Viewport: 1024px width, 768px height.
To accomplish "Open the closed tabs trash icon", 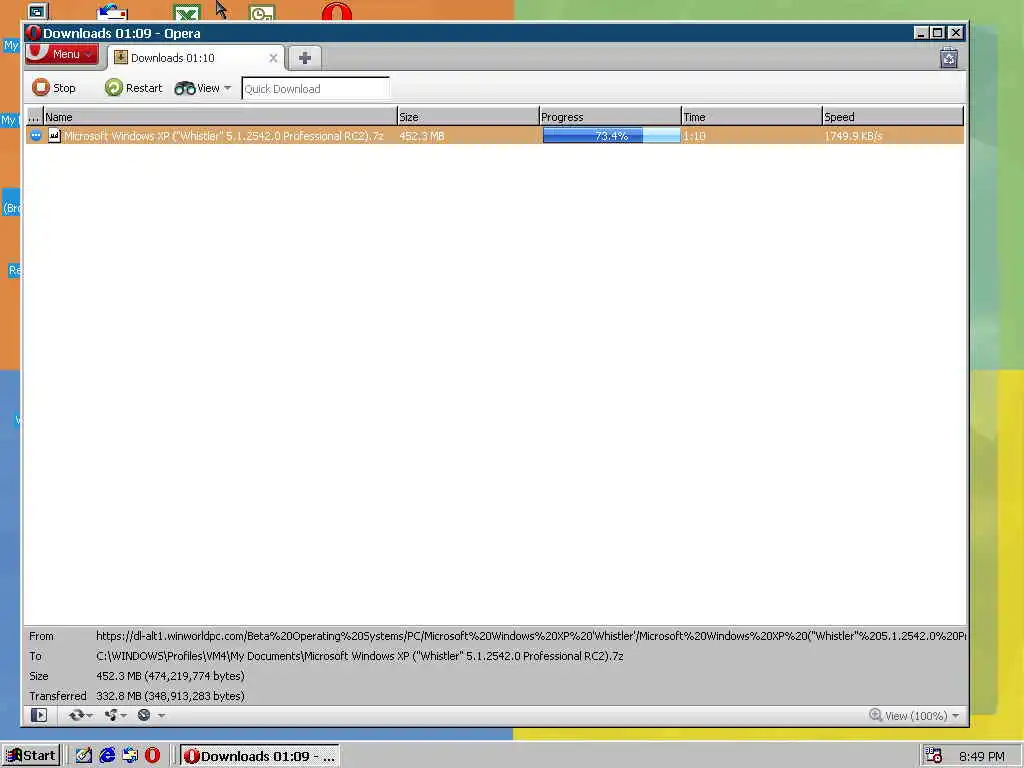I will point(949,58).
